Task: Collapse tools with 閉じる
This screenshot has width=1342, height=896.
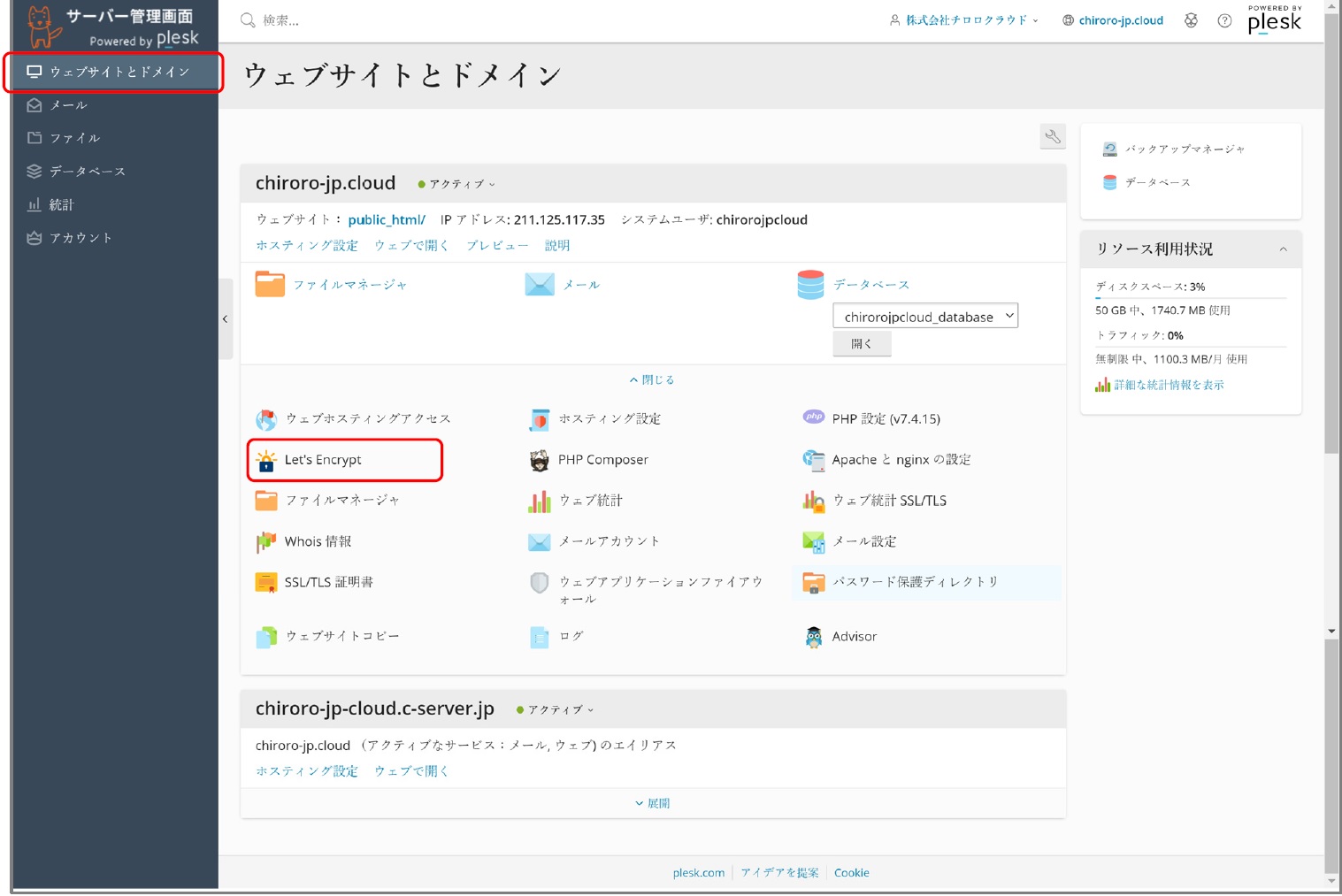Action: (x=652, y=379)
